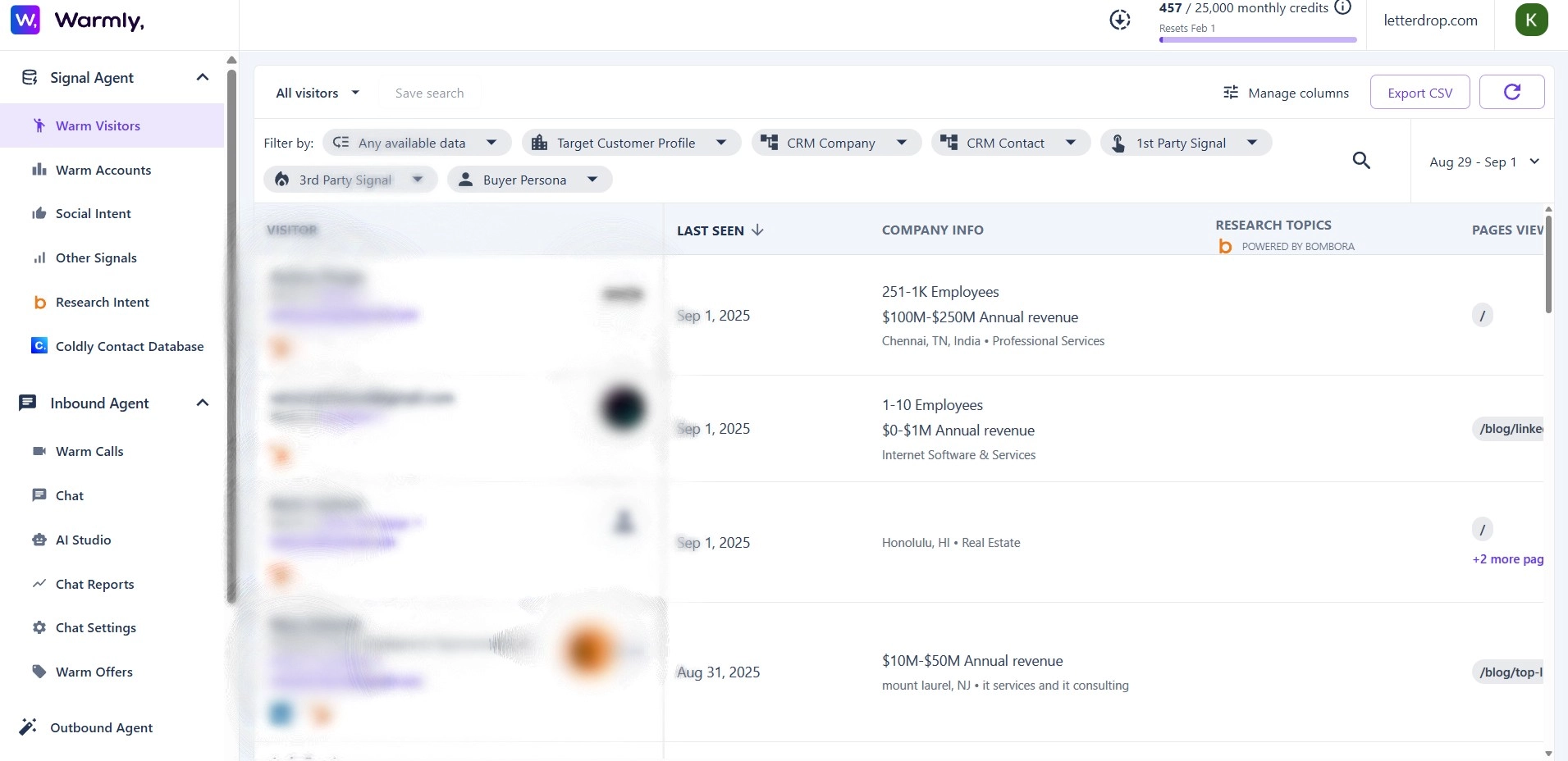Image resolution: width=1568 pixels, height=761 pixels.
Task: Click +2 more pages link
Action: click(1508, 559)
